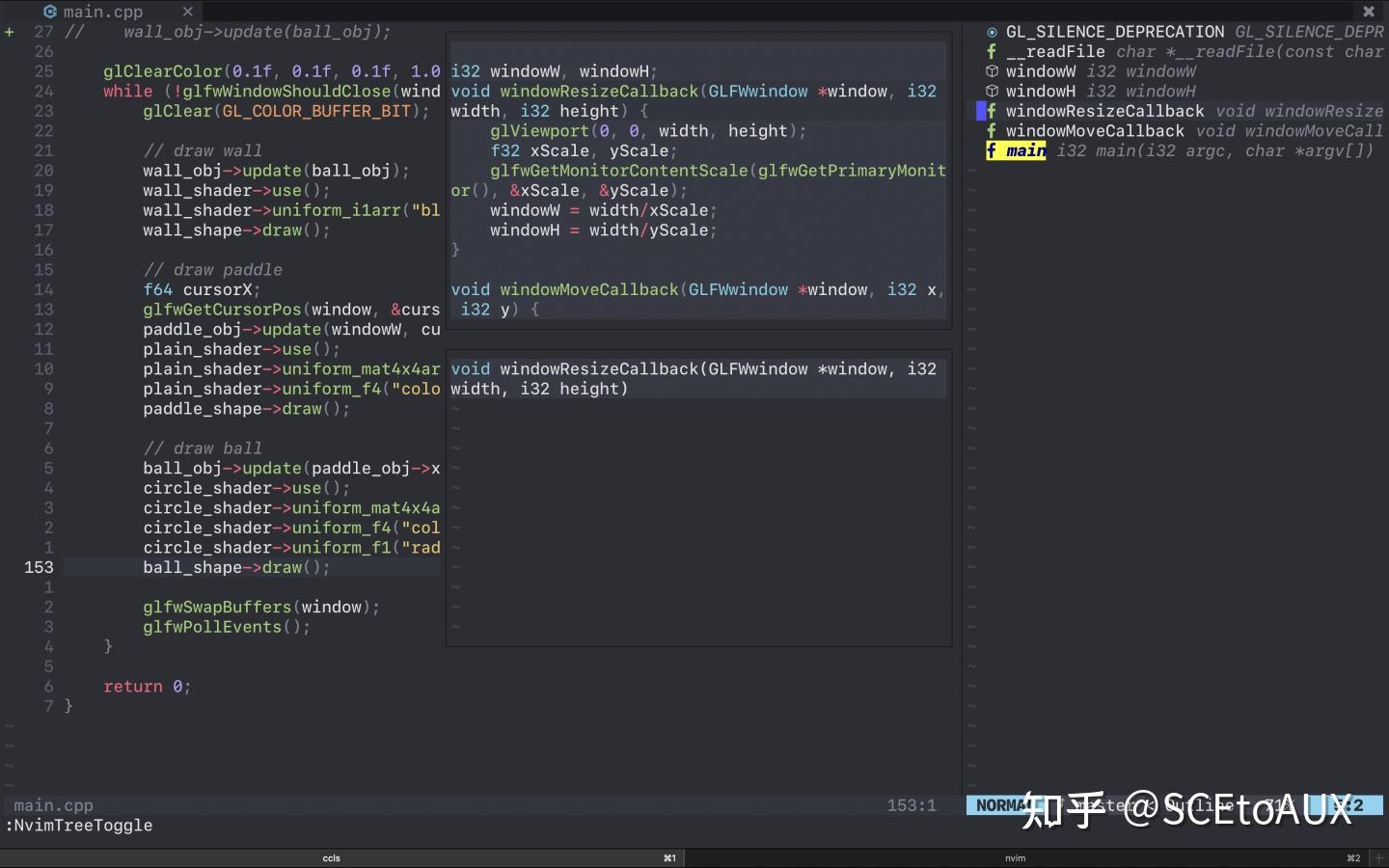Click the 153:1 cursor position indicator
This screenshot has width=1389, height=868.
[912, 805]
